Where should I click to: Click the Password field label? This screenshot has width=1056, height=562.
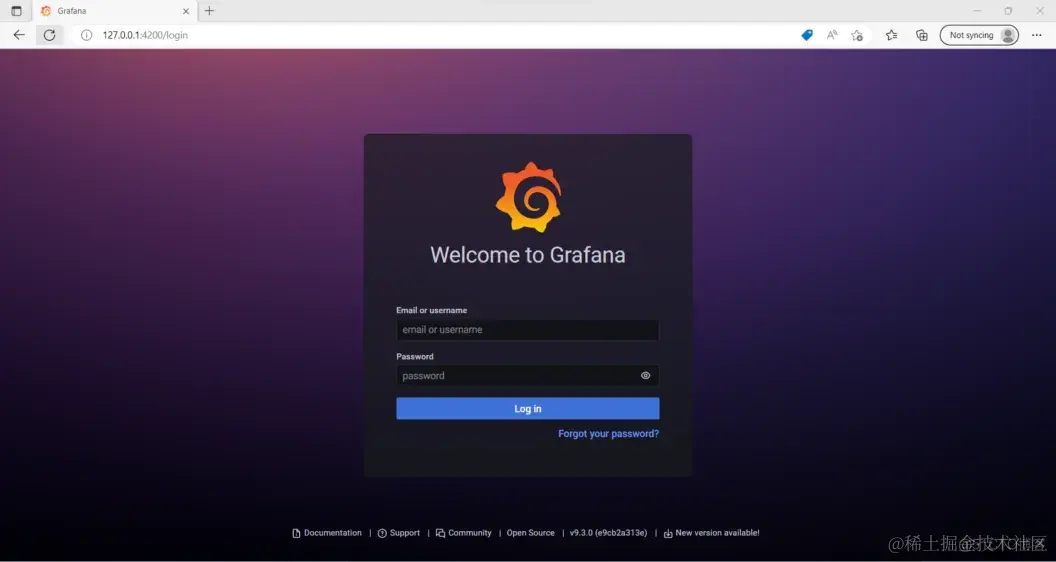415,356
